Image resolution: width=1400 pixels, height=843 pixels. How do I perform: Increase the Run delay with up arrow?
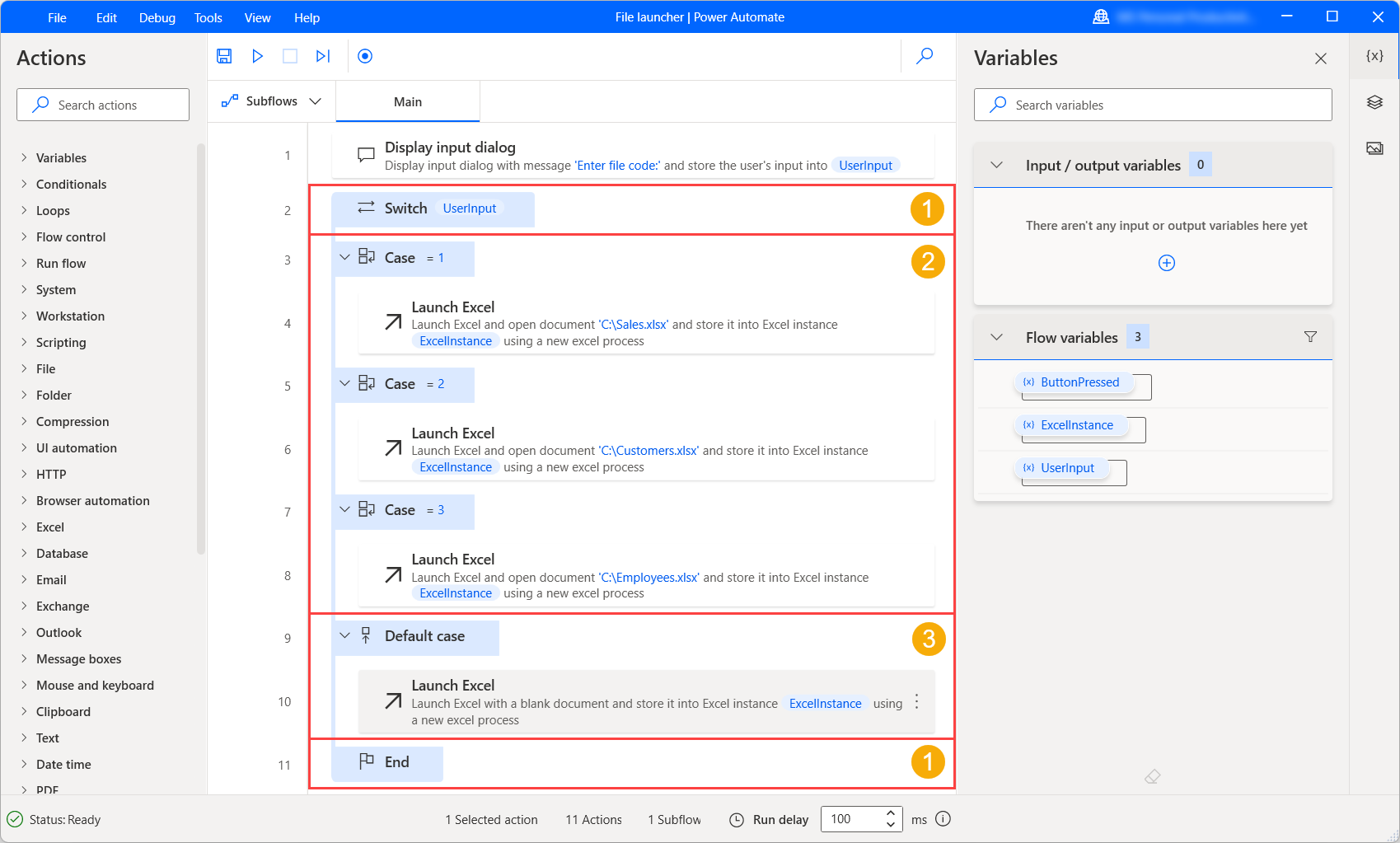(891, 813)
